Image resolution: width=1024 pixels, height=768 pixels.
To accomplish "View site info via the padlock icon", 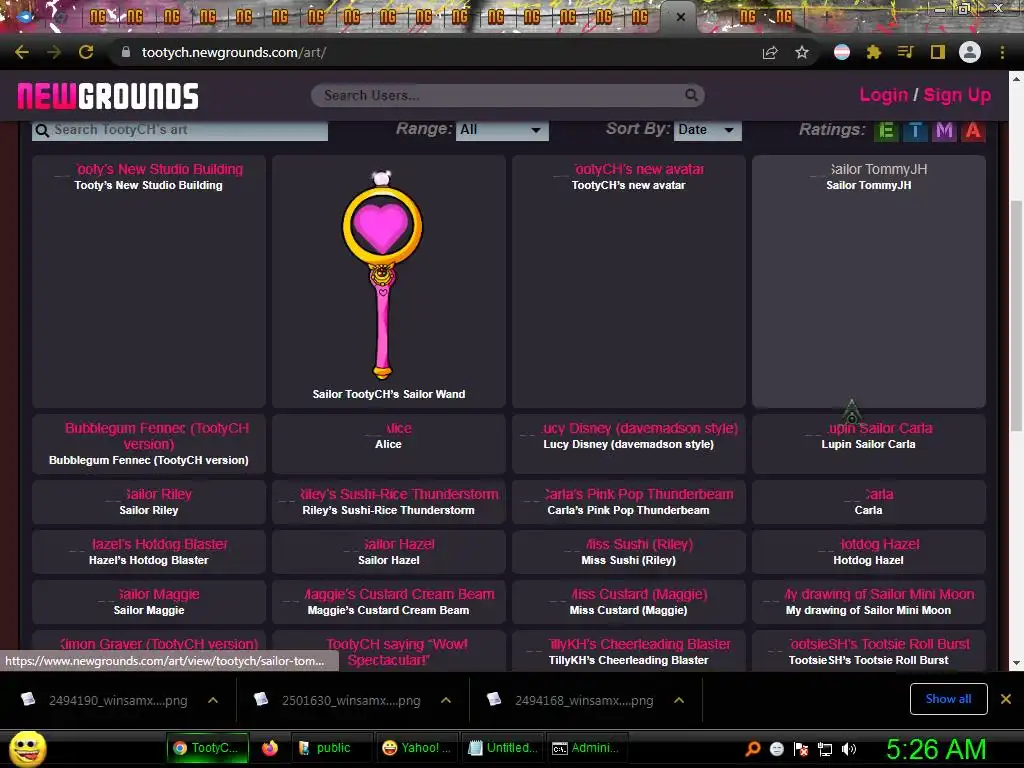I will [x=126, y=52].
